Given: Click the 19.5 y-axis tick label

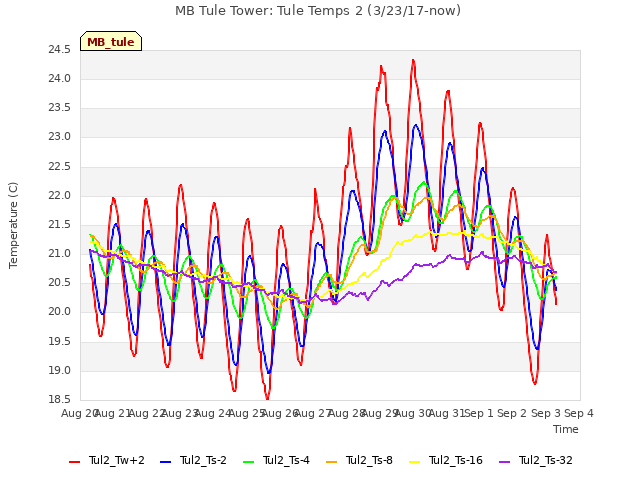Looking at the screenshot, I should pyautogui.click(x=60, y=342).
